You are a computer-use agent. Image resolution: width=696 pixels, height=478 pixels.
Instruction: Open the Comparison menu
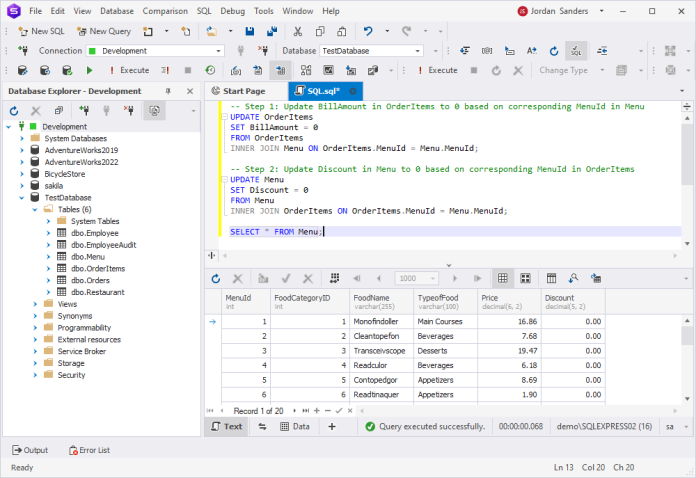(x=165, y=10)
